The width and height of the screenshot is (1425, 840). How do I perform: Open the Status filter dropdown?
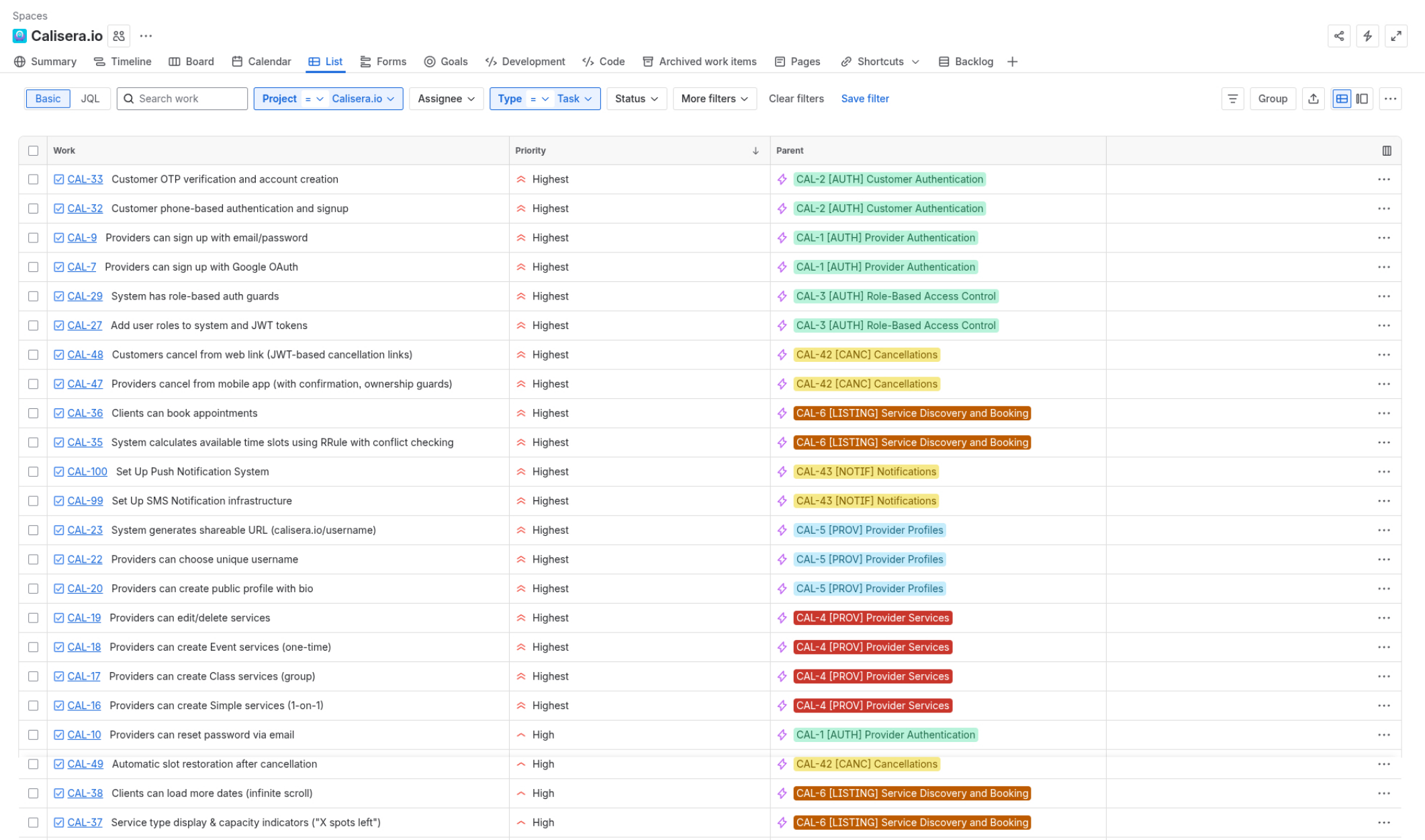tap(636, 99)
